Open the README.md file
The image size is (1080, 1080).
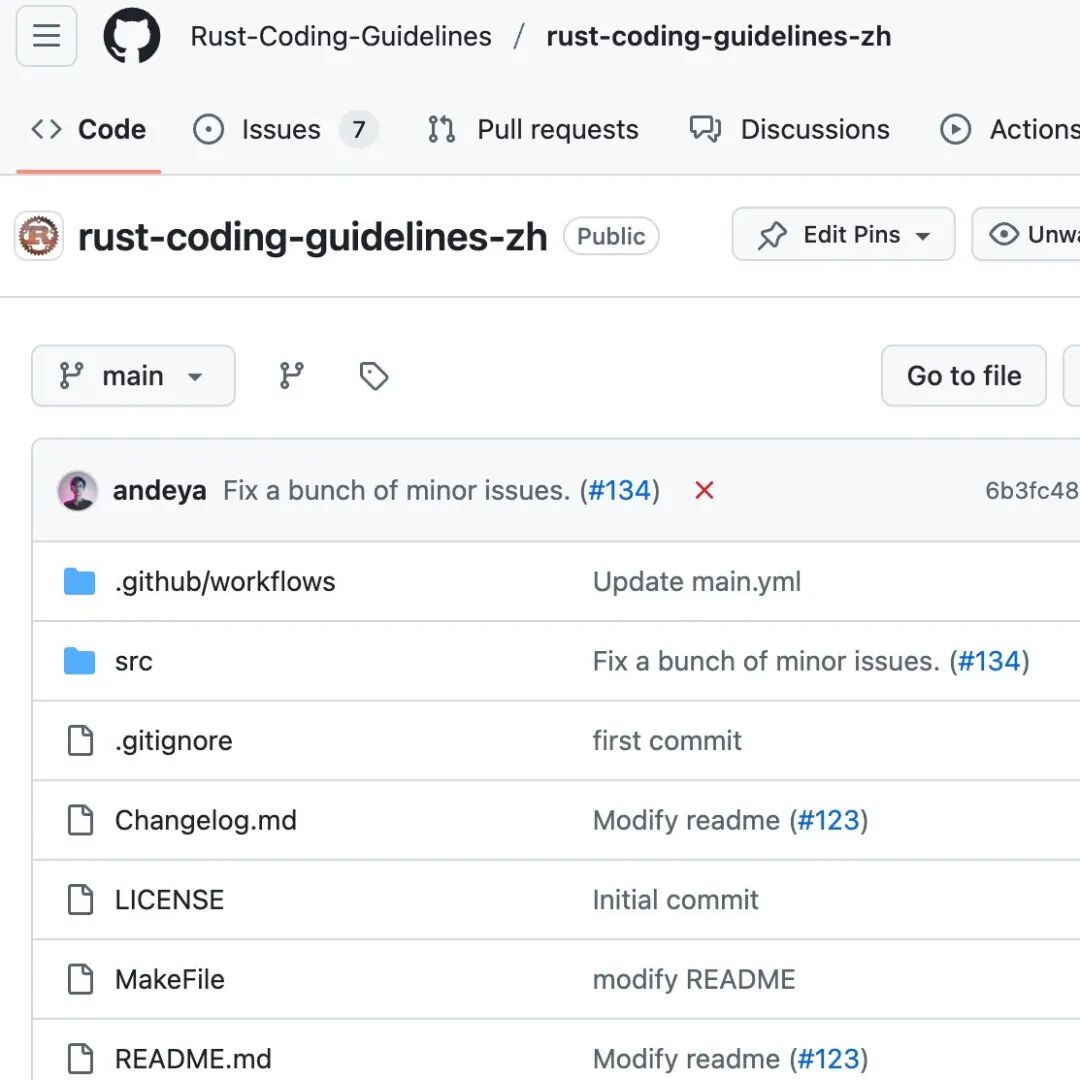click(x=193, y=1059)
